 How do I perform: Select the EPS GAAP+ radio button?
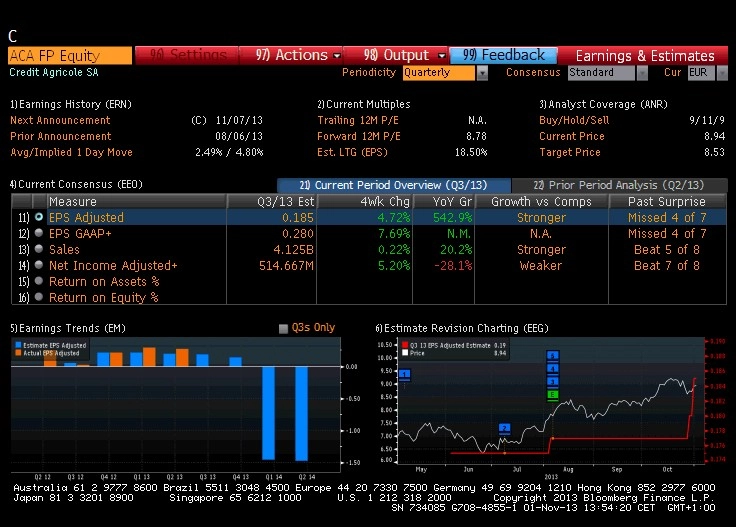tap(39, 233)
